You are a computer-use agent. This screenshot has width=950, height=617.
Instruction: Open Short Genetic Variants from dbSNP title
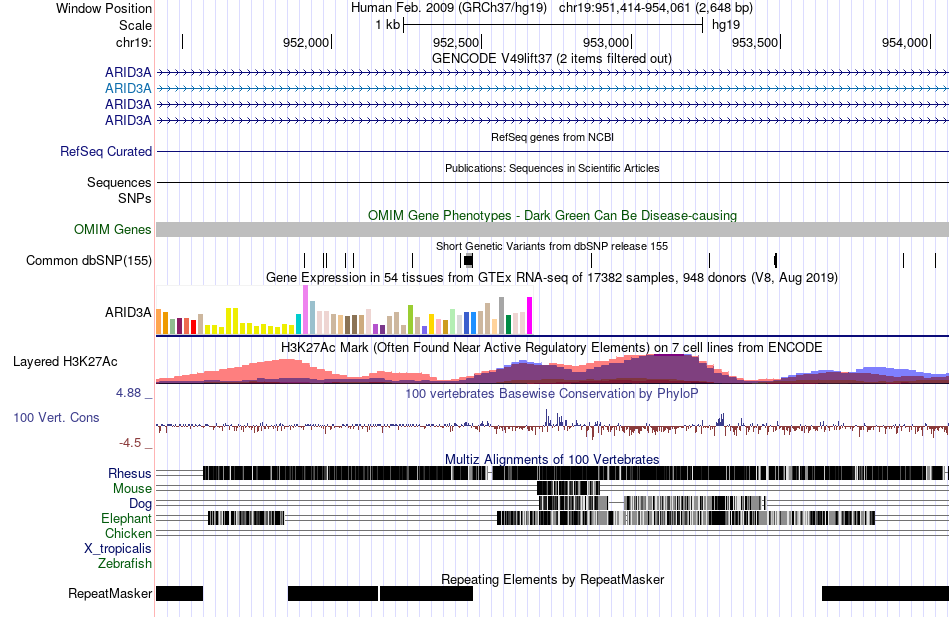(x=552, y=246)
